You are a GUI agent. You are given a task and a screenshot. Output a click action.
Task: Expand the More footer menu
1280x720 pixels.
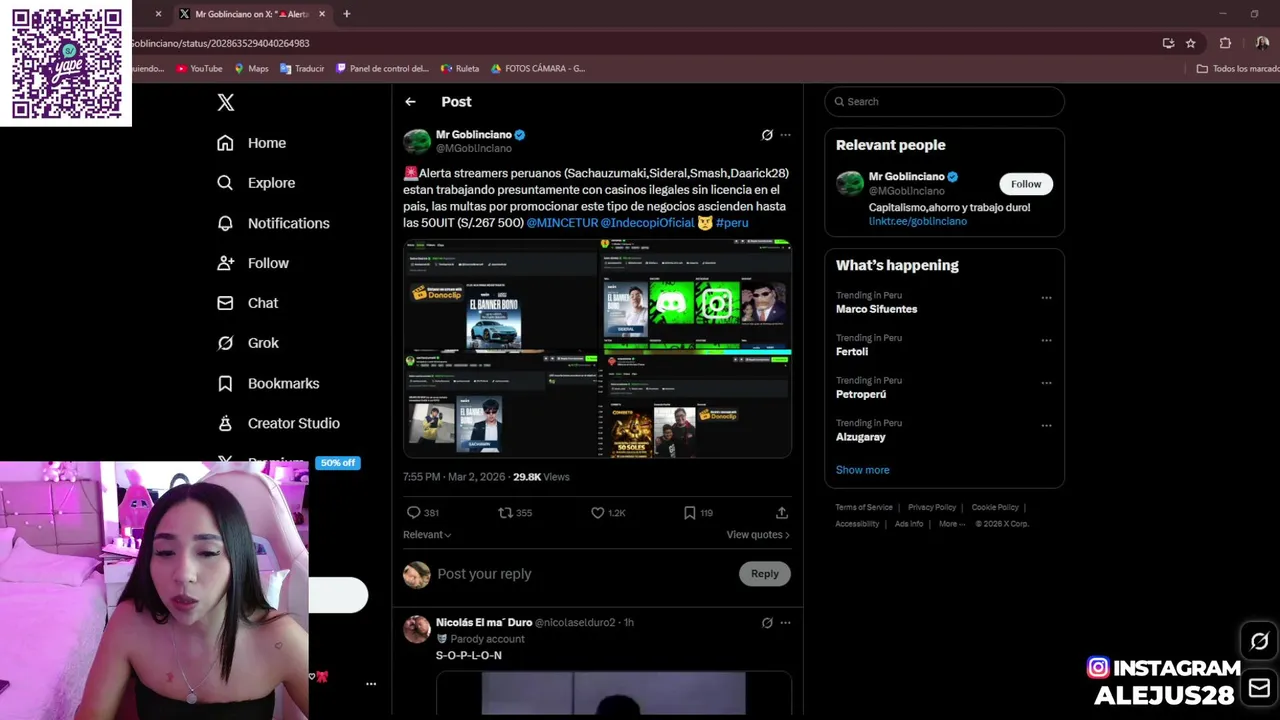pos(952,524)
